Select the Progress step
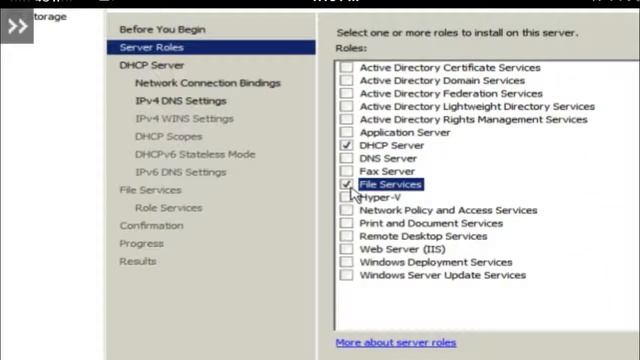Screen dimensions: 640x360 click(141, 244)
